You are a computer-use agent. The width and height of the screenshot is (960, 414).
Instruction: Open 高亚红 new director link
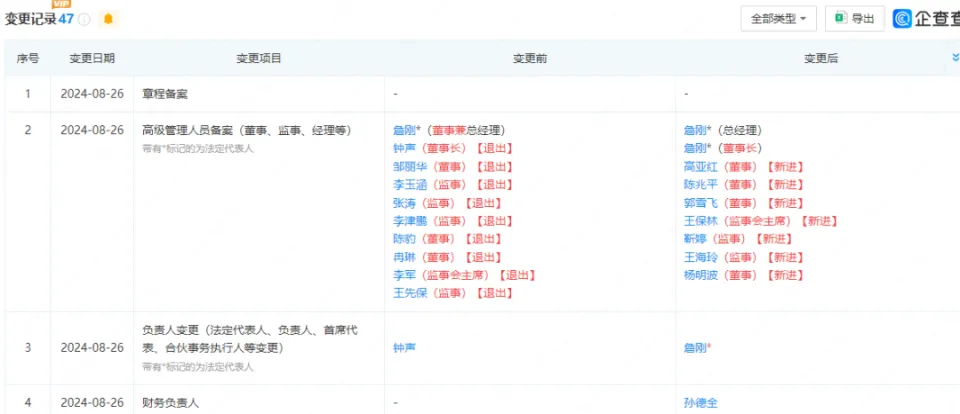click(702, 166)
